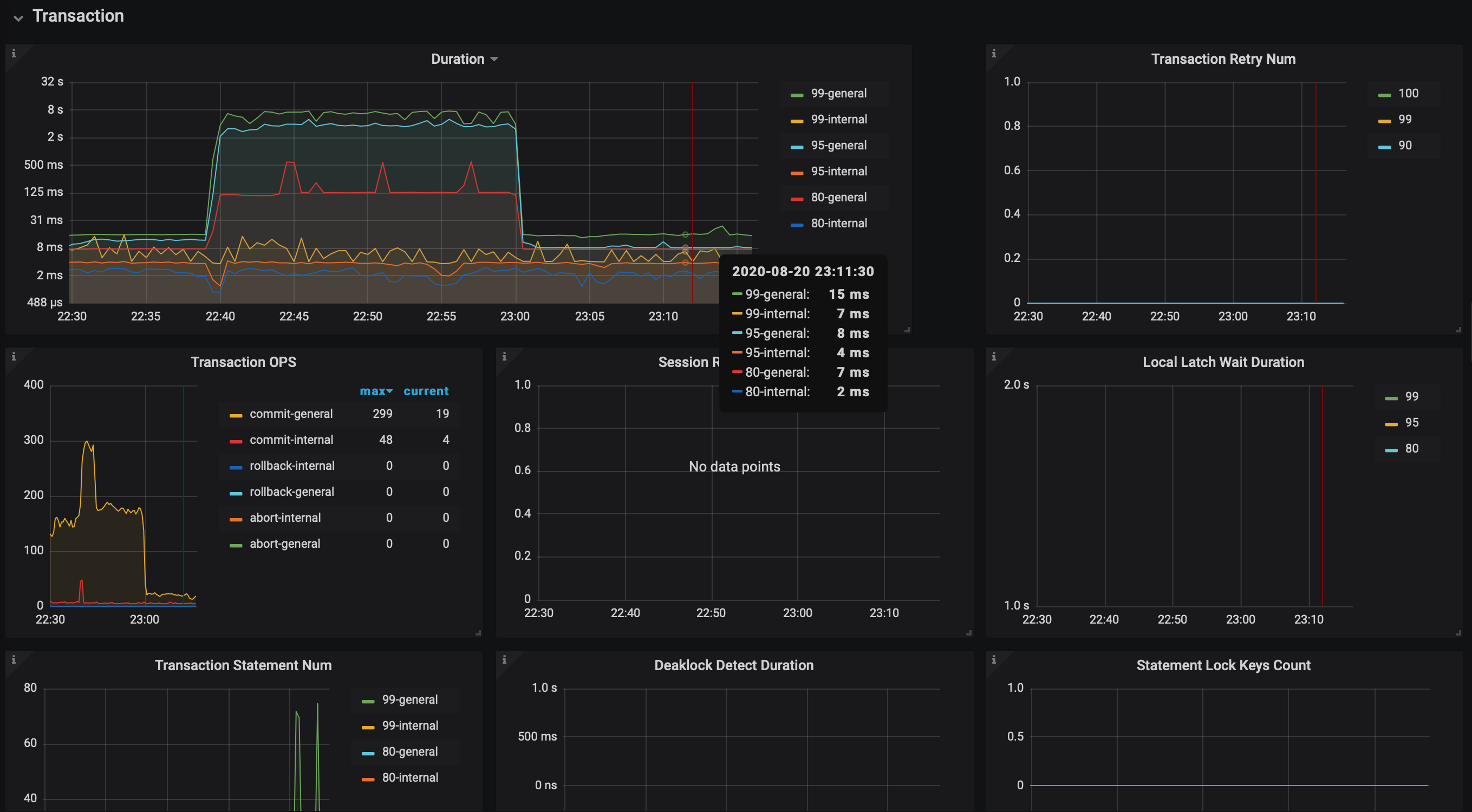Sort the legend by the current column
The width and height of the screenshot is (1472, 812).
click(x=426, y=391)
